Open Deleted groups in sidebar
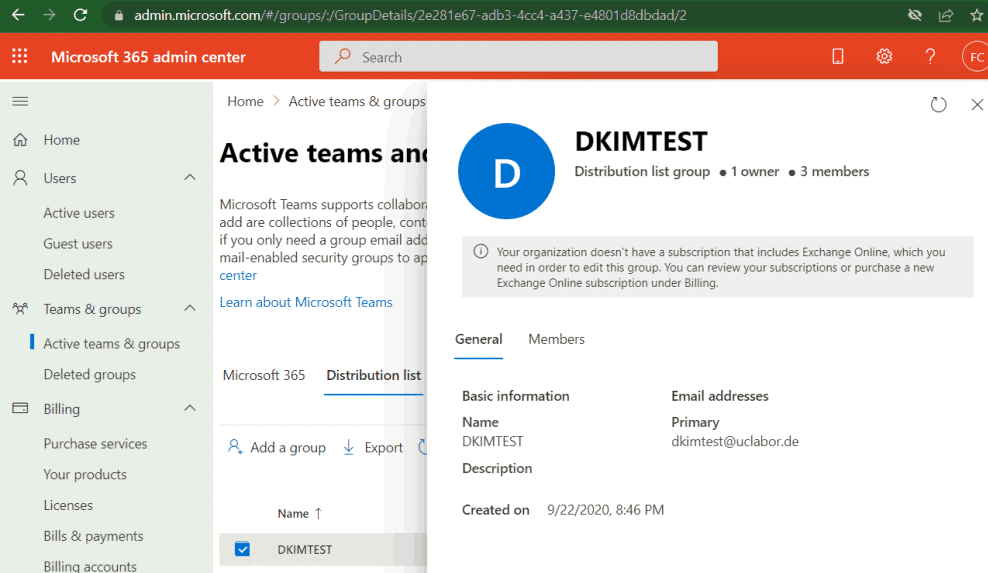Image resolution: width=988 pixels, height=573 pixels. click(89, 374)
